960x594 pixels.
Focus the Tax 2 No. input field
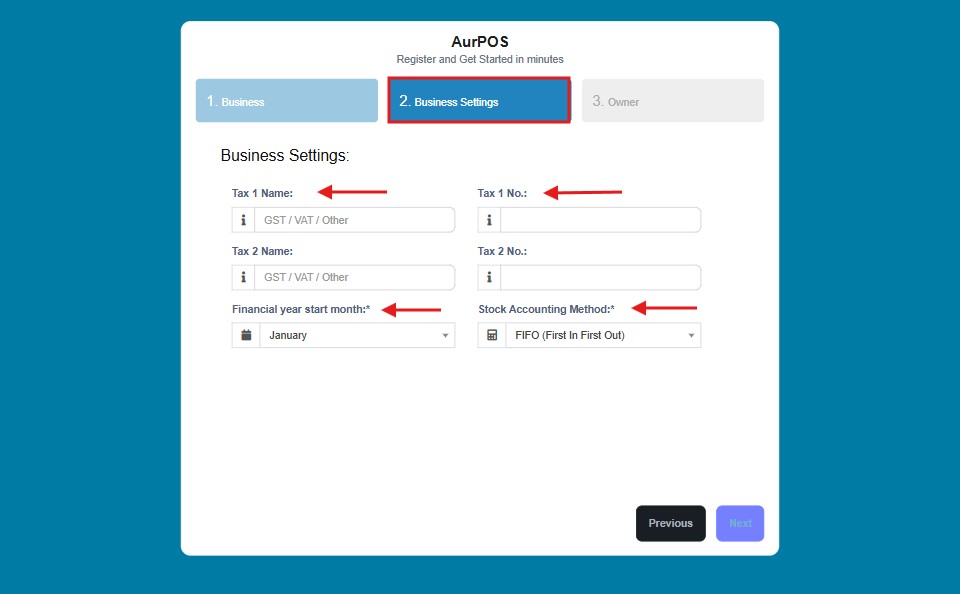click(601, 277)
